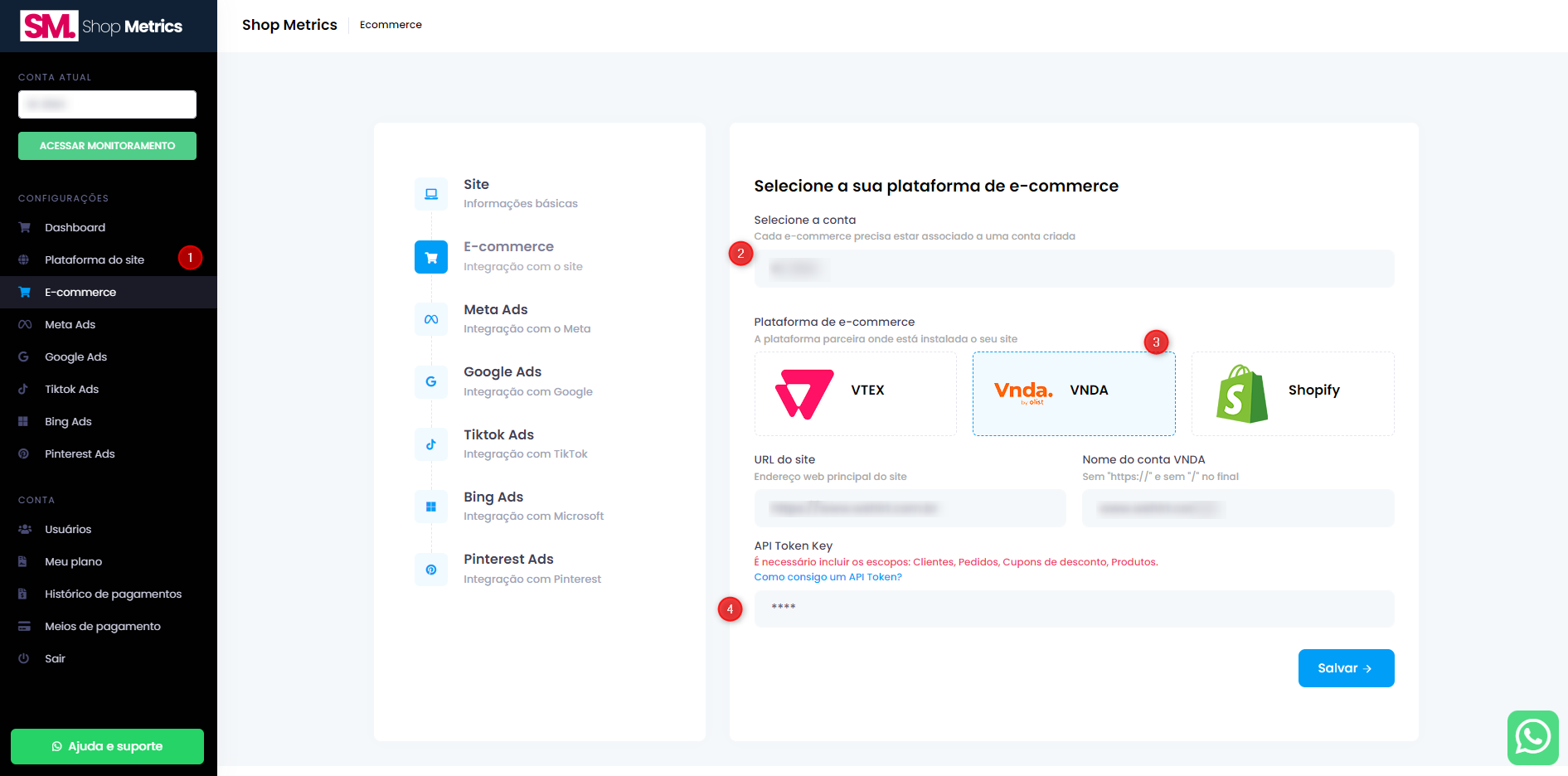
Task: Focus the API Token Key input field
Action: pyautogui.click(x=1074, y=609)
